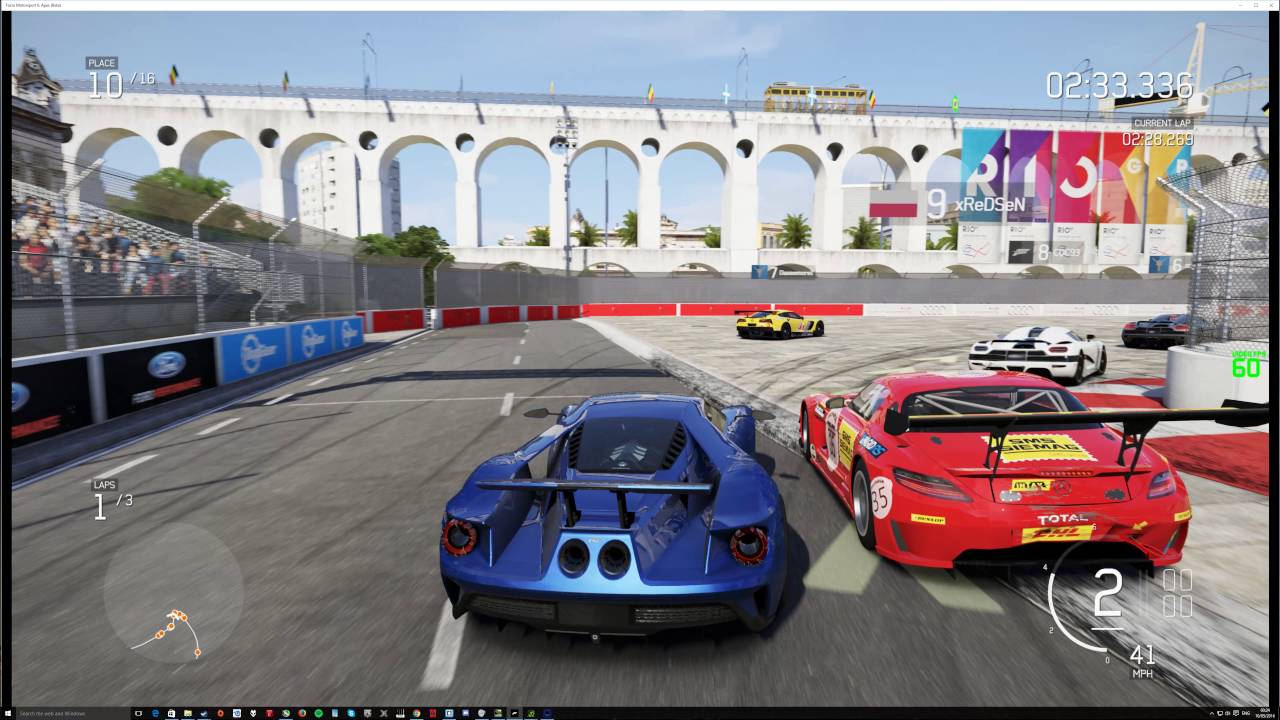Click the green FPS counter '60'
This screenshot has height=720, width=1280.
(x=1246, y=367)
